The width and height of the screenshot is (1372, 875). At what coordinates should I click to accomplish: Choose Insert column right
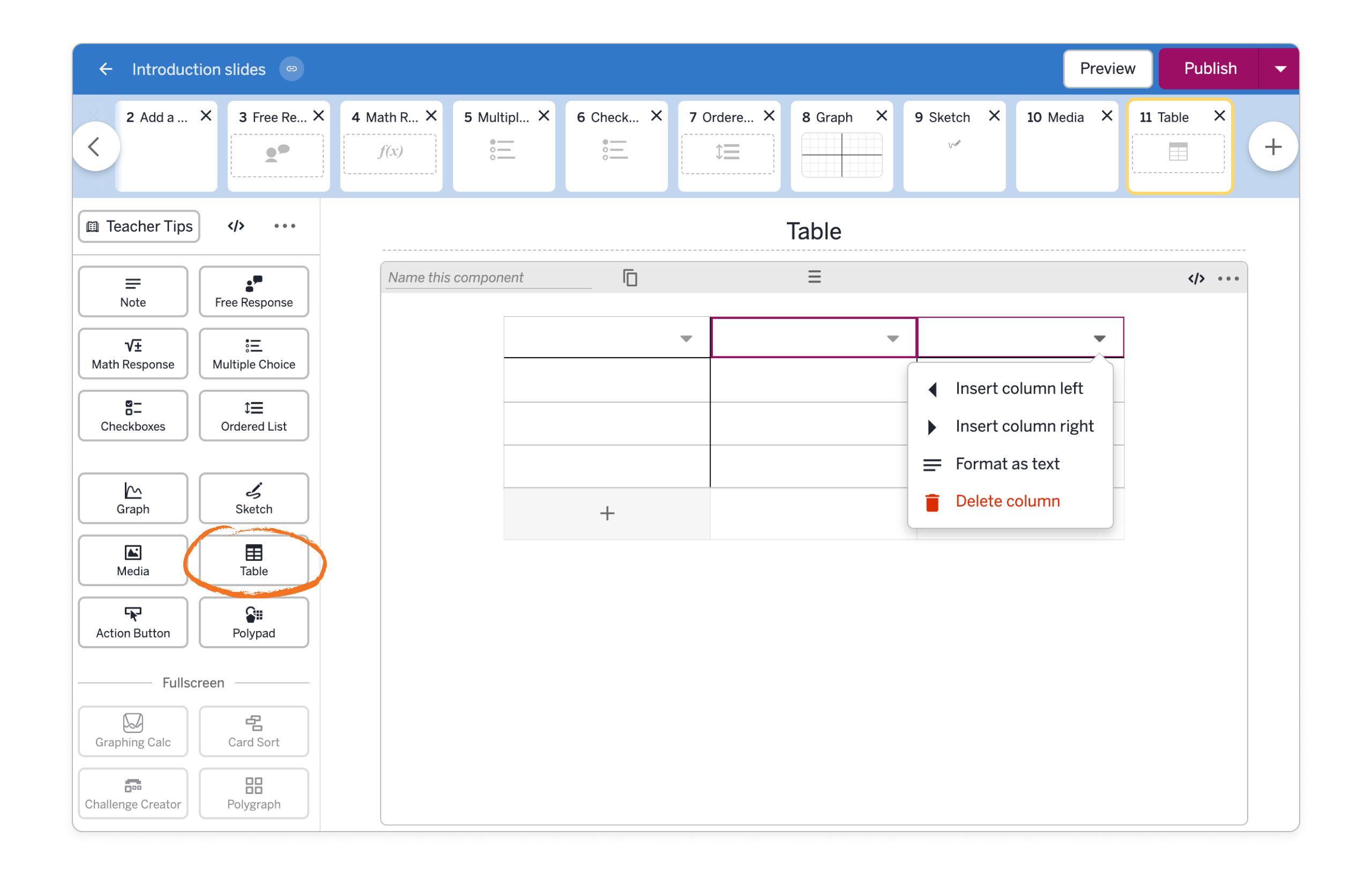pos(1010,426)
